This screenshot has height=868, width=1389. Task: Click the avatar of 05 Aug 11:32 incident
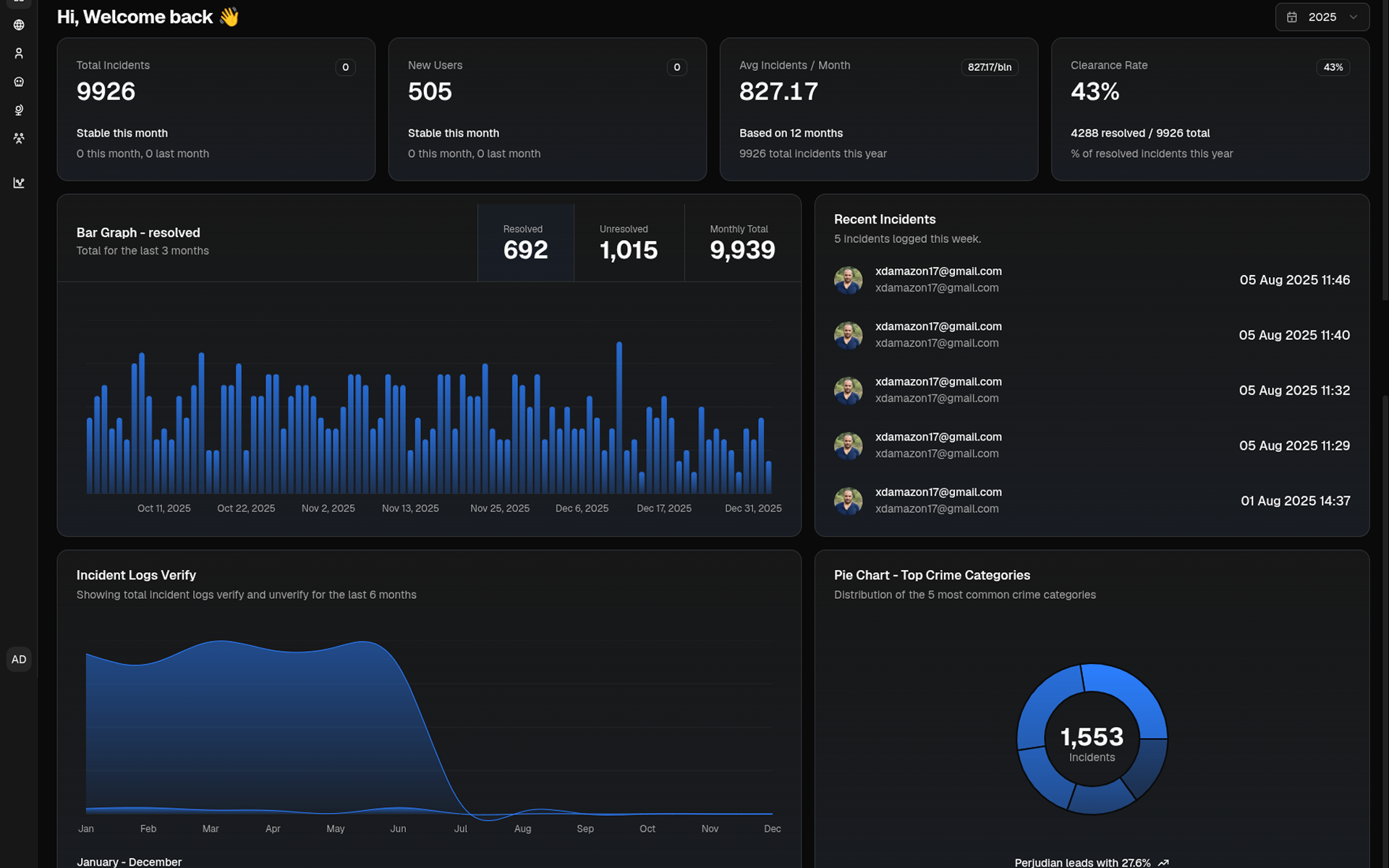(848, 391)
